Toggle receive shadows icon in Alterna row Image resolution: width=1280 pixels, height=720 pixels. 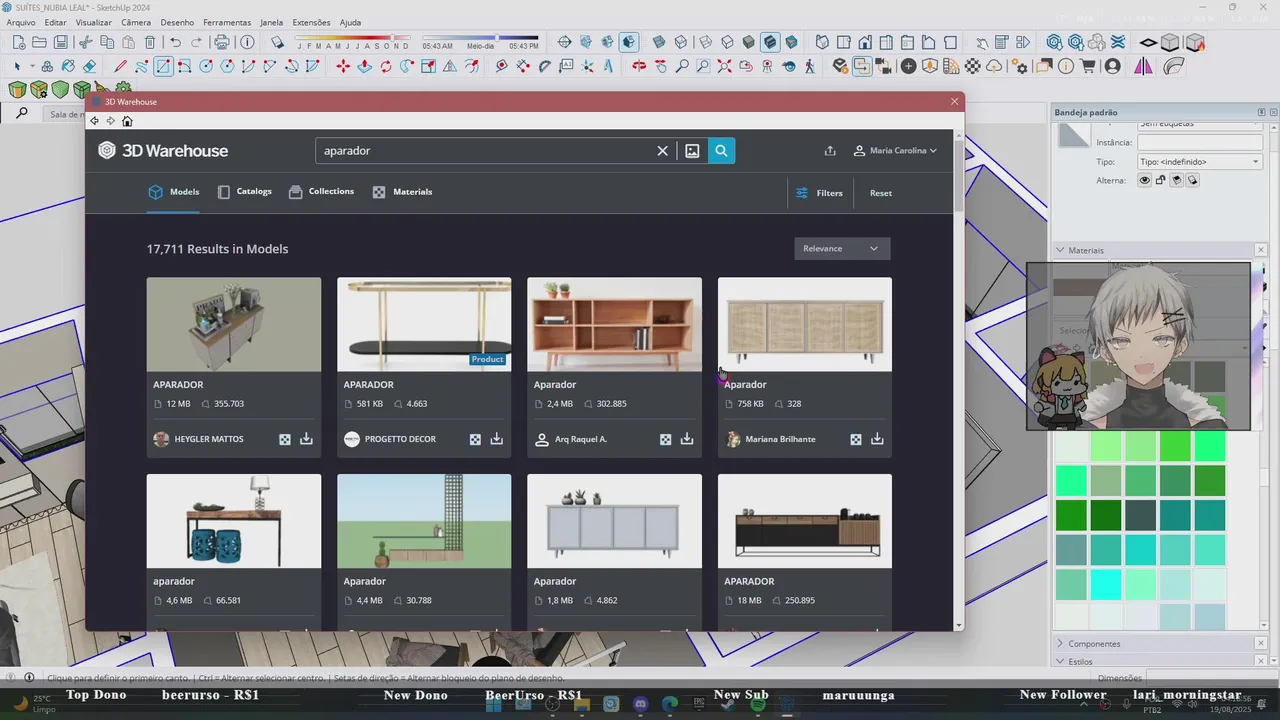click(1177, 180)
